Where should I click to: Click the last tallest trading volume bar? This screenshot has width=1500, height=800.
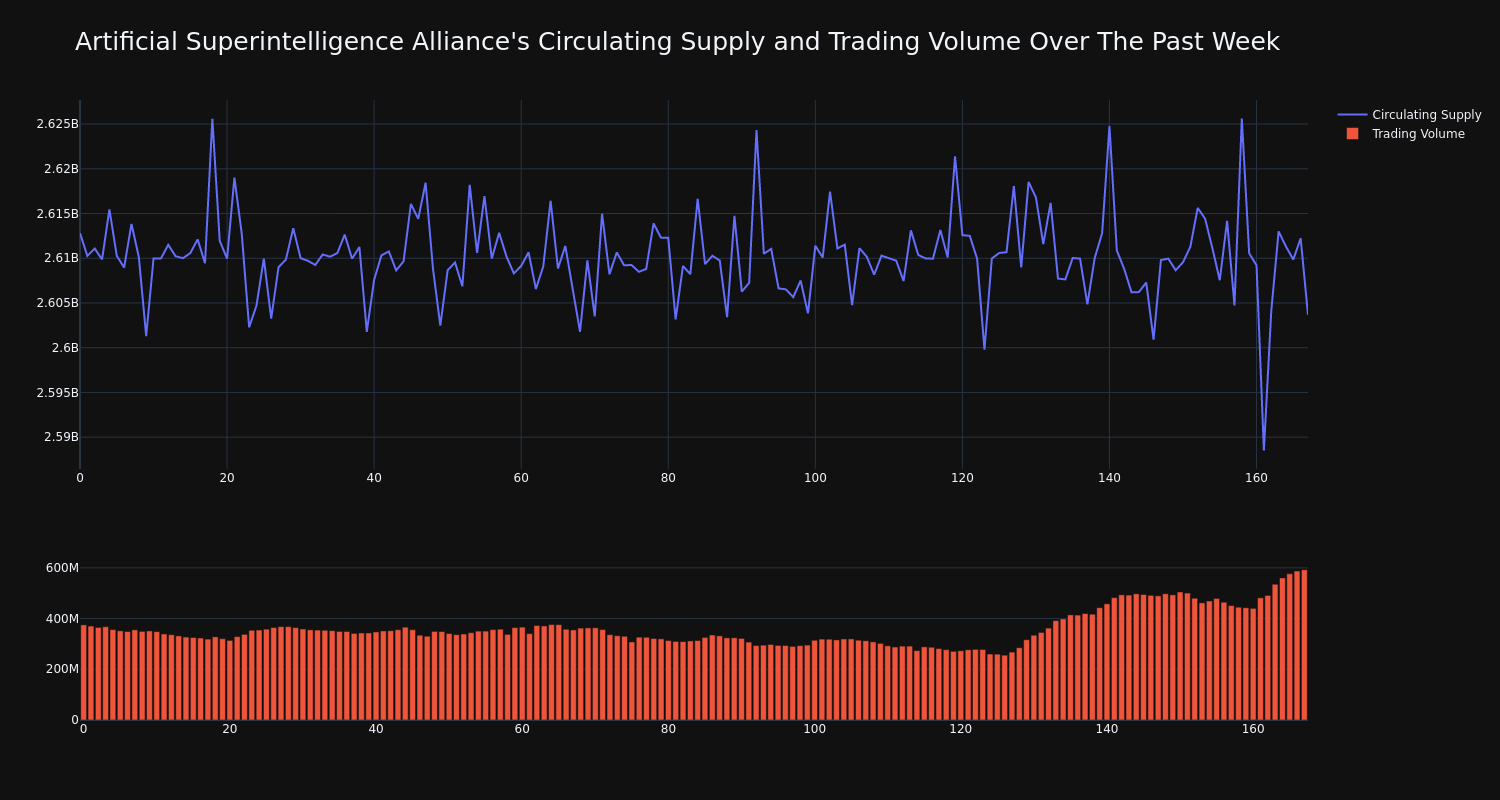pos(1304,645)
